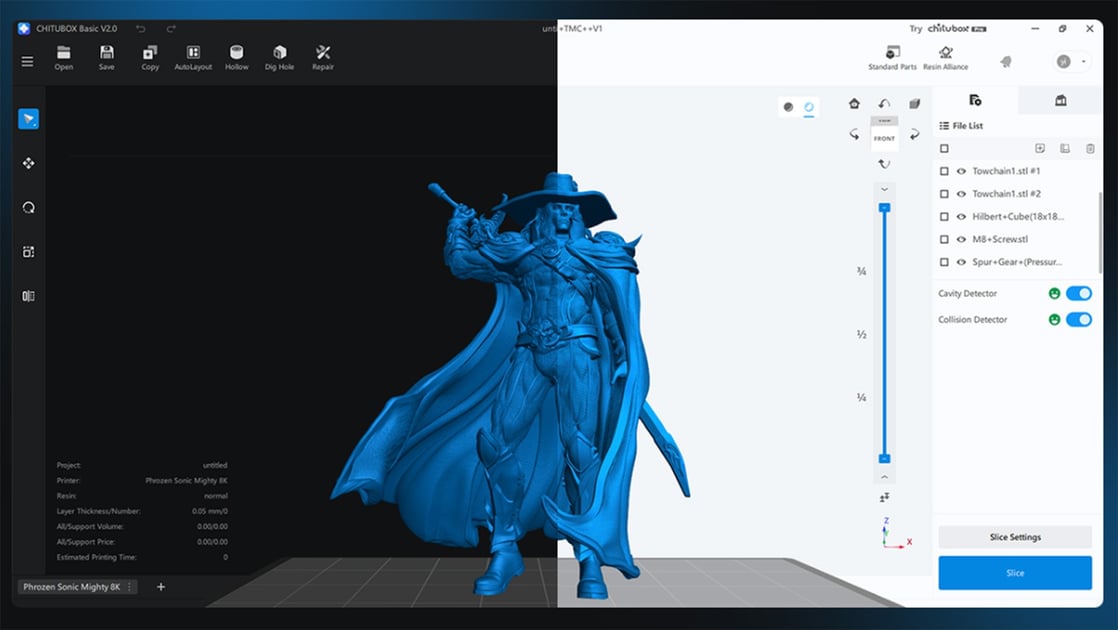Image resolution: width=1118 pixels, height=630 pixels.
Task: Click the top handle of layer slider
Action: coord(884,208)
